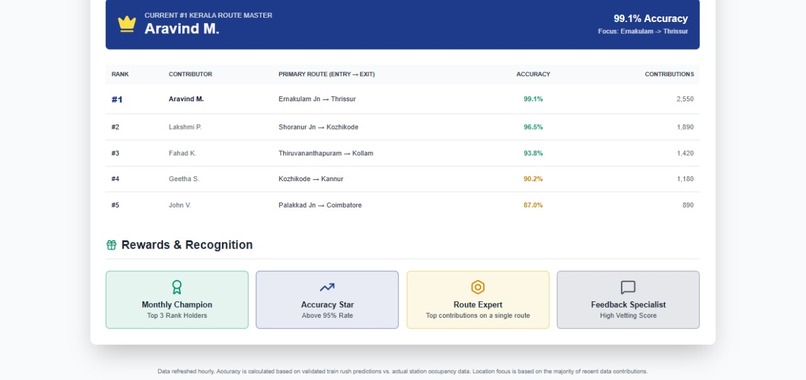Click the 96.5% accuracy value
The height and width of the screenshot is (380, 806).
[x=533, y=127]
